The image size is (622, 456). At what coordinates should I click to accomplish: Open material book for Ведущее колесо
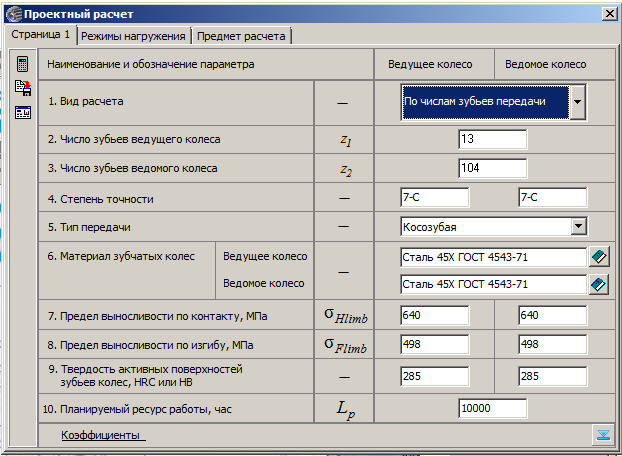[598, 257]
